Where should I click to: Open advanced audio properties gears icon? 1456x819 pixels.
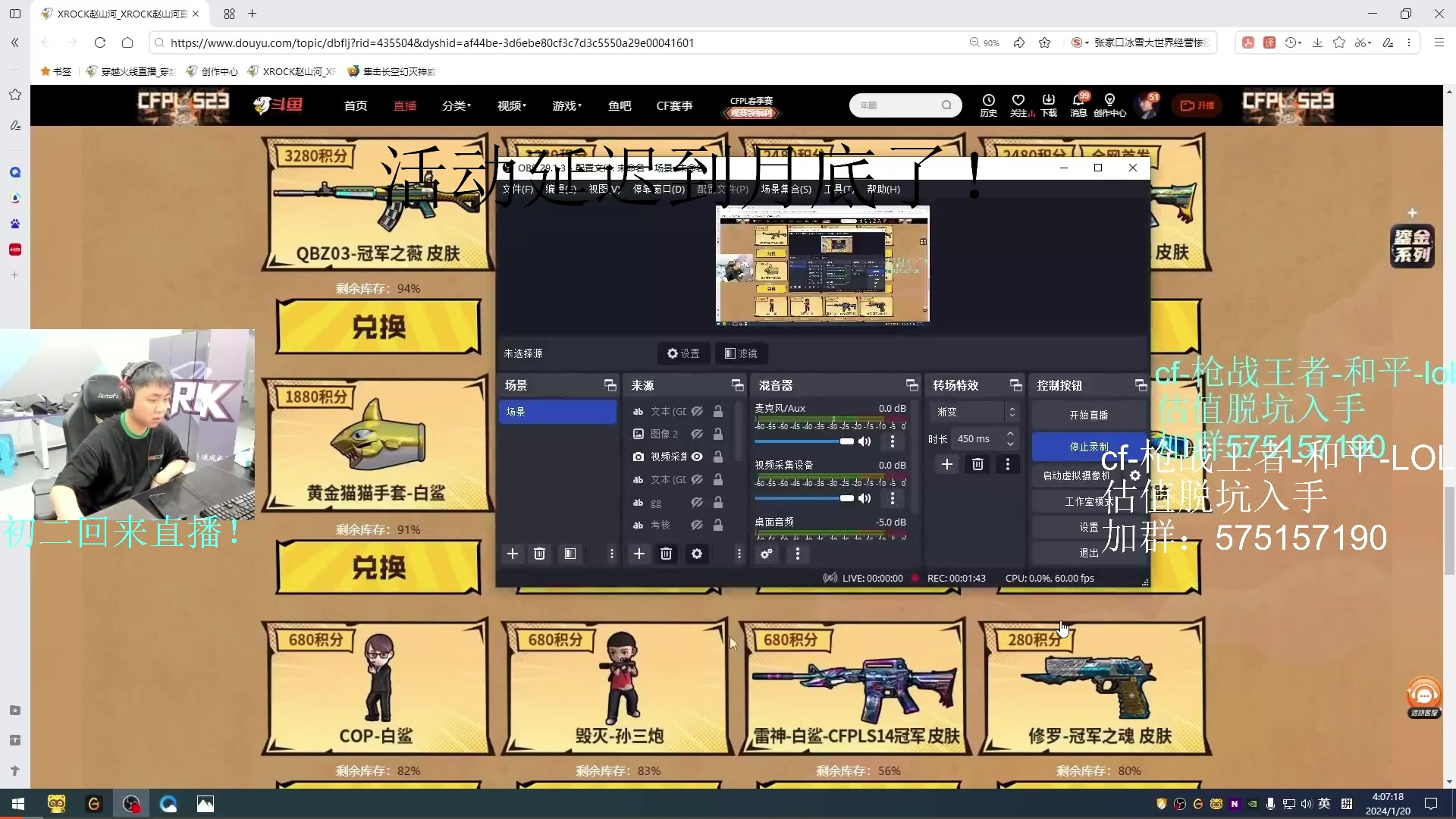pos(767,554)
